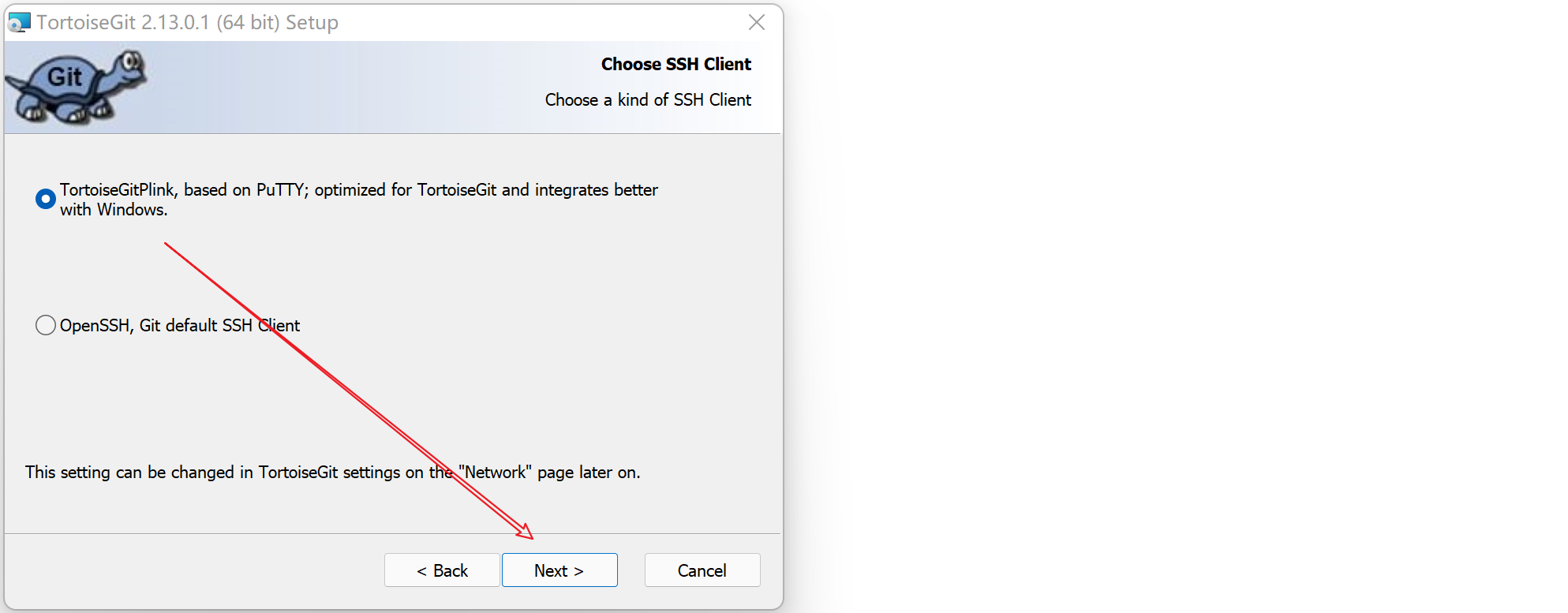The image size is (1568, 613).
Task: Click the "TortoiseGit 2.13.0.1 (64 bit) Setup" title text
Action: (x=187, y=23)
